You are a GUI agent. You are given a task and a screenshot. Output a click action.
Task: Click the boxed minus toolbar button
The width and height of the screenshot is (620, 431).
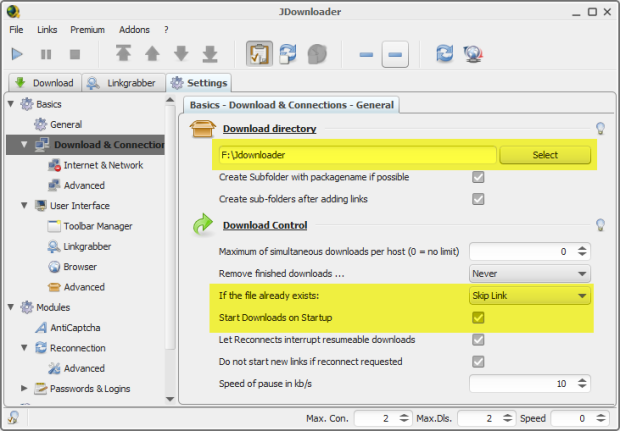click(395, 54)
